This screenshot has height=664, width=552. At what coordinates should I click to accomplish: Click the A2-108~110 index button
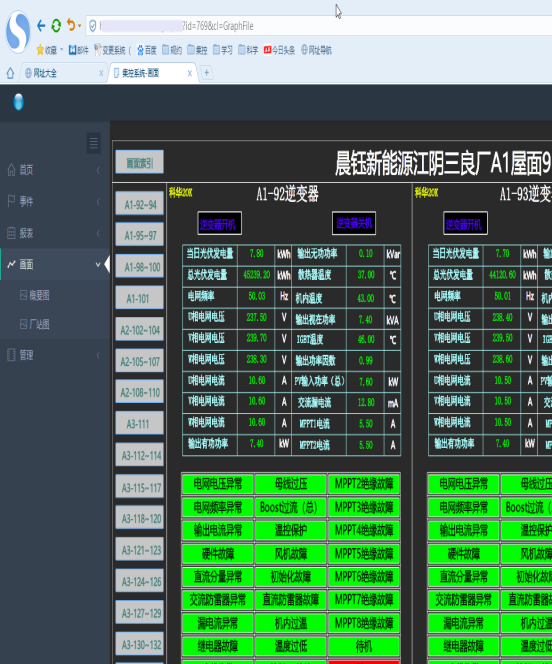(x=140, y=392)
